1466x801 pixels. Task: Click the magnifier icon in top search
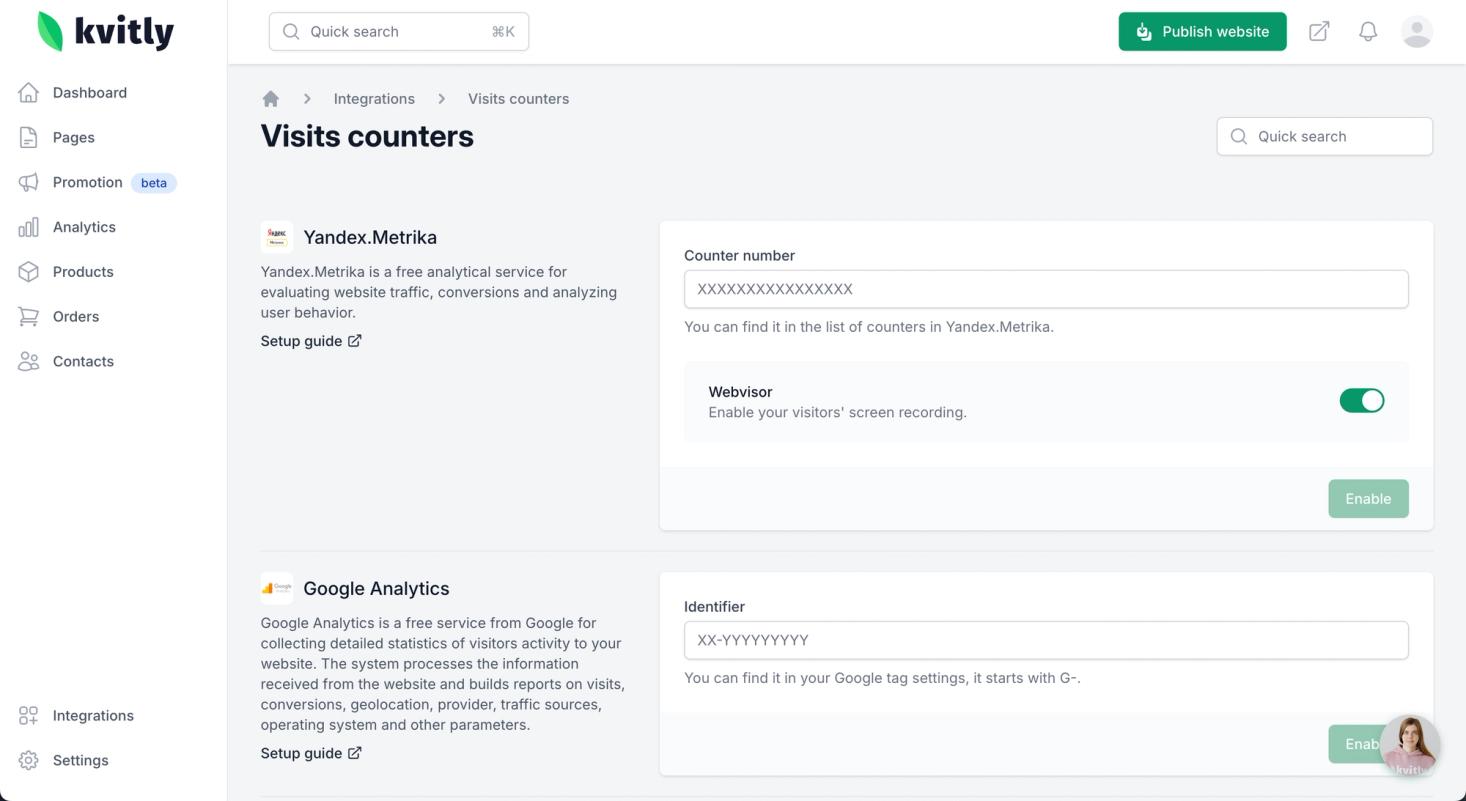tap(291, 32)
